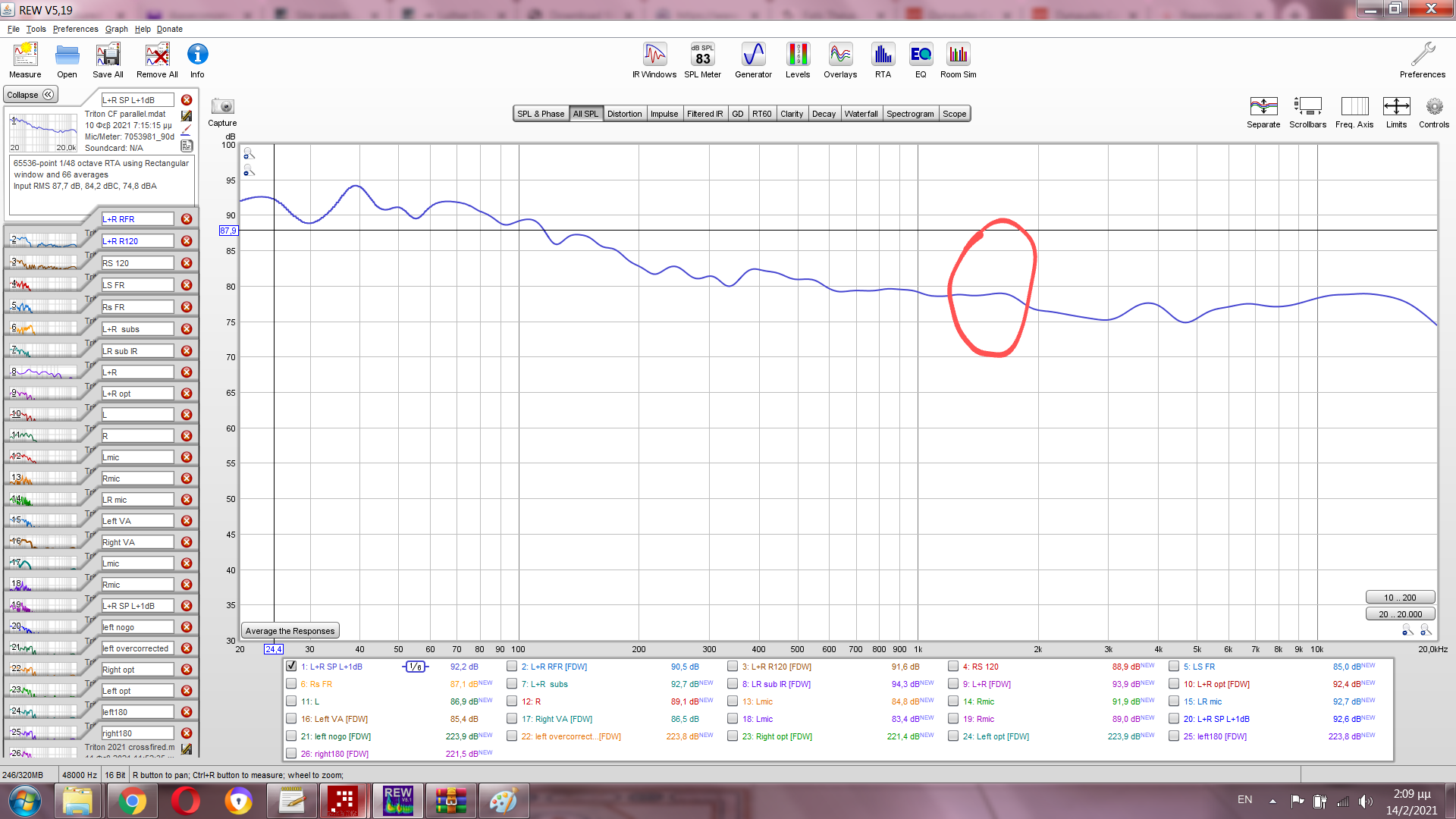
Task: Switch to the Waterfall tab
Action: (861, 114)
